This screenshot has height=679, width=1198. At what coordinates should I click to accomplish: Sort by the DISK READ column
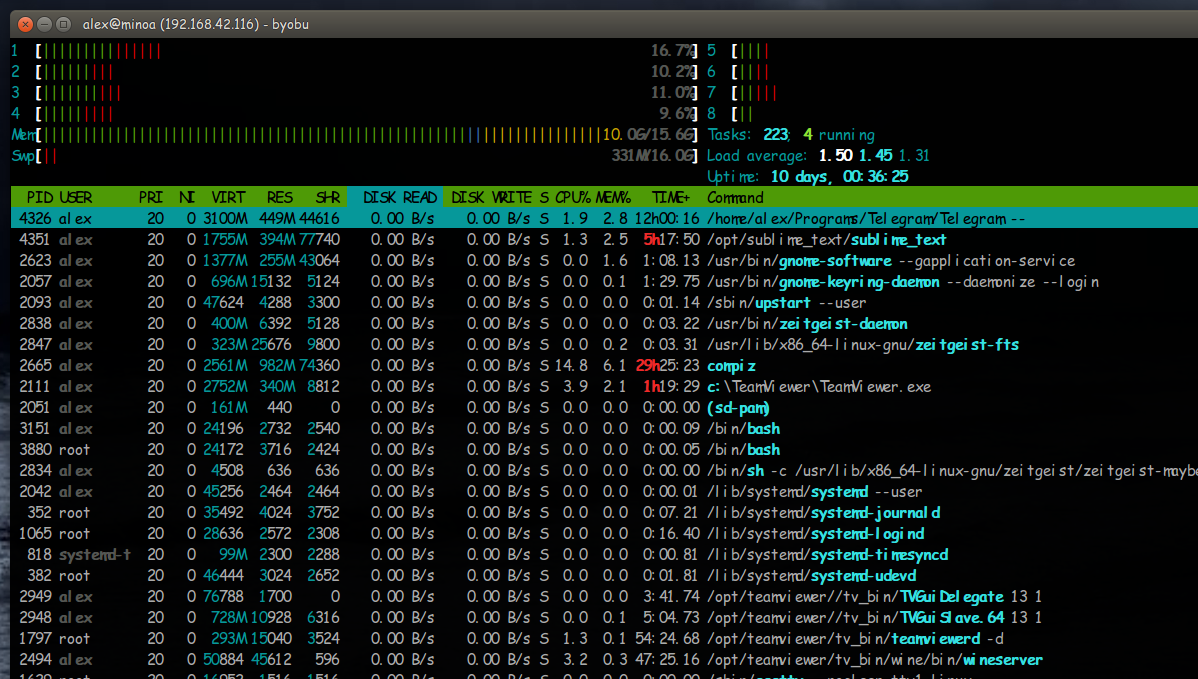pyautogui.click(x=399, y=198)
